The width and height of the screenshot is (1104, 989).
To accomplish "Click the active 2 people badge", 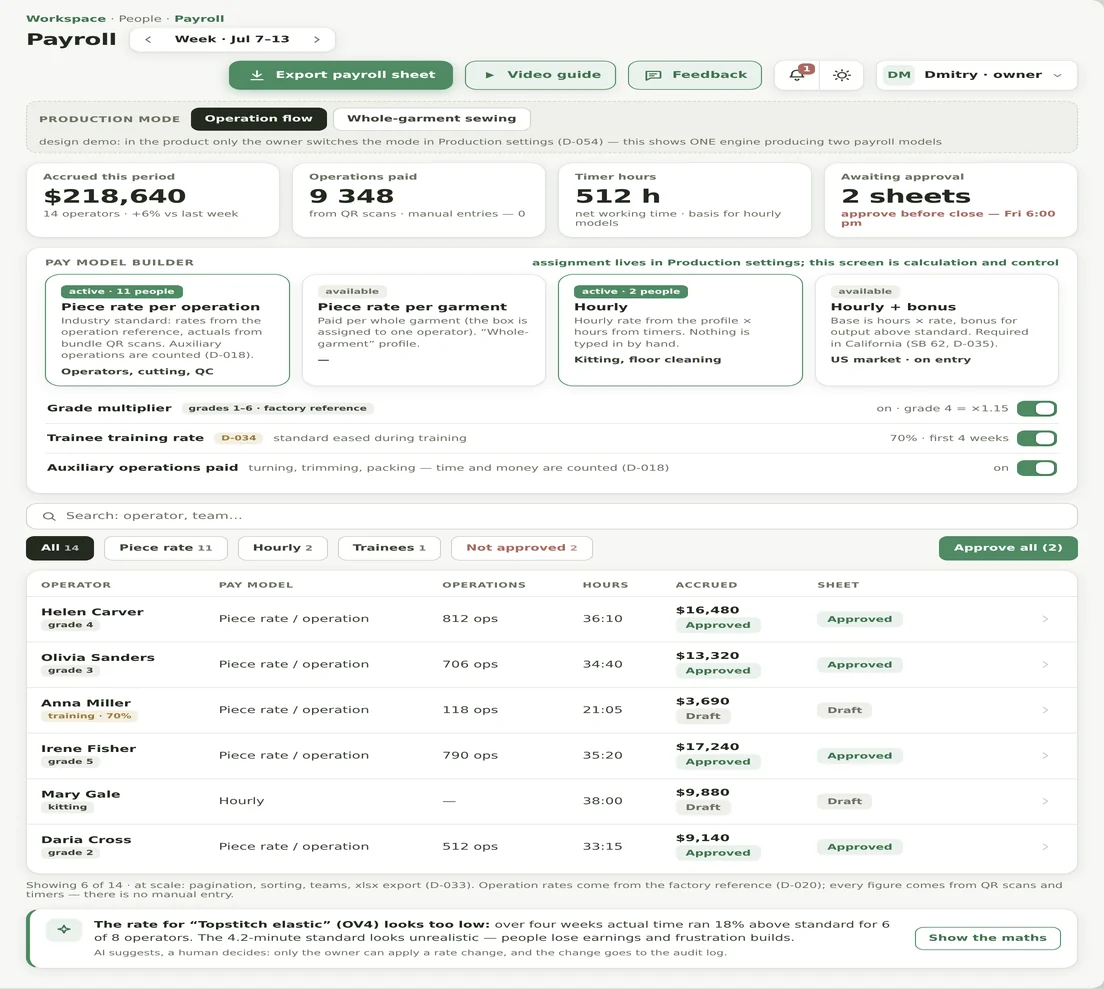I will 630,291.
